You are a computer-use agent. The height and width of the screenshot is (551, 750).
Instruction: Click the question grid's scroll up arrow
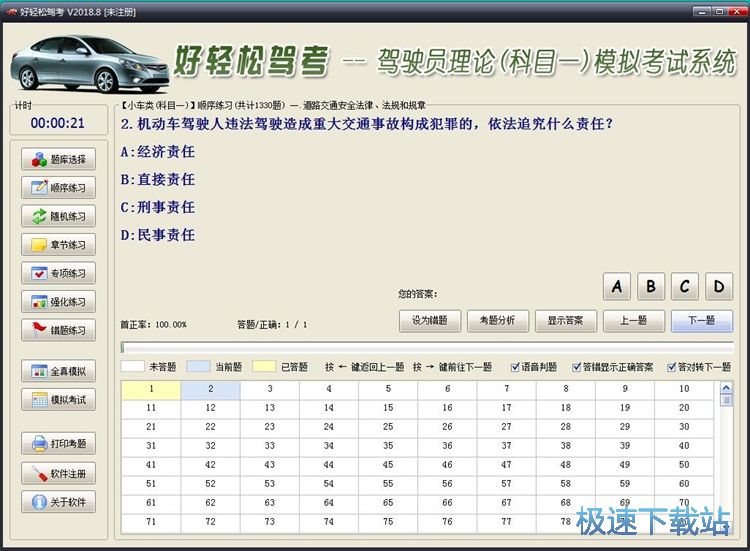726,388
